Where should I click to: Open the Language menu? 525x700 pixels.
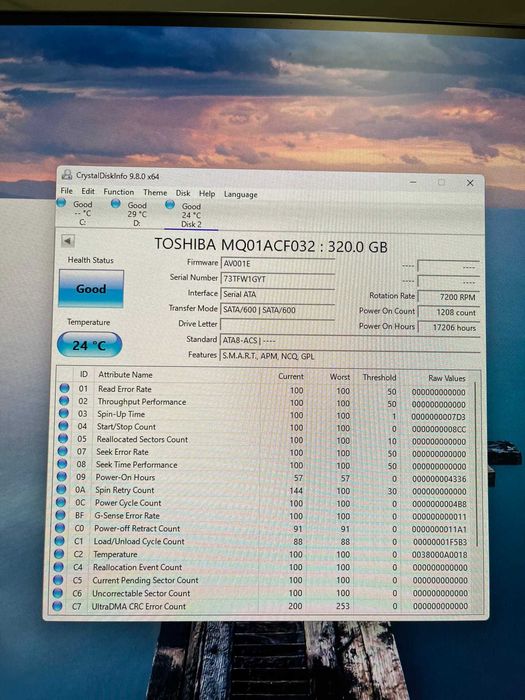[240, 194]
